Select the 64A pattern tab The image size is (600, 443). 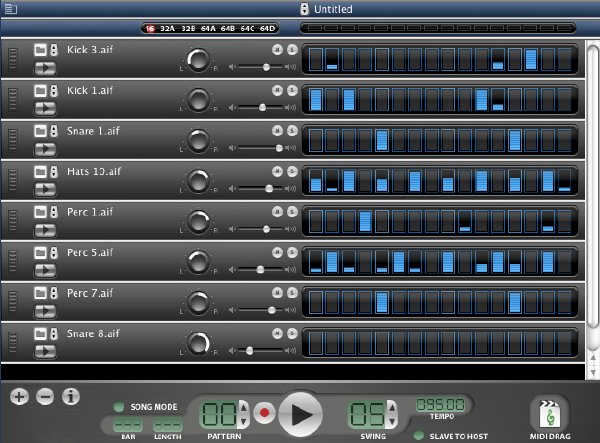(208, 28)
